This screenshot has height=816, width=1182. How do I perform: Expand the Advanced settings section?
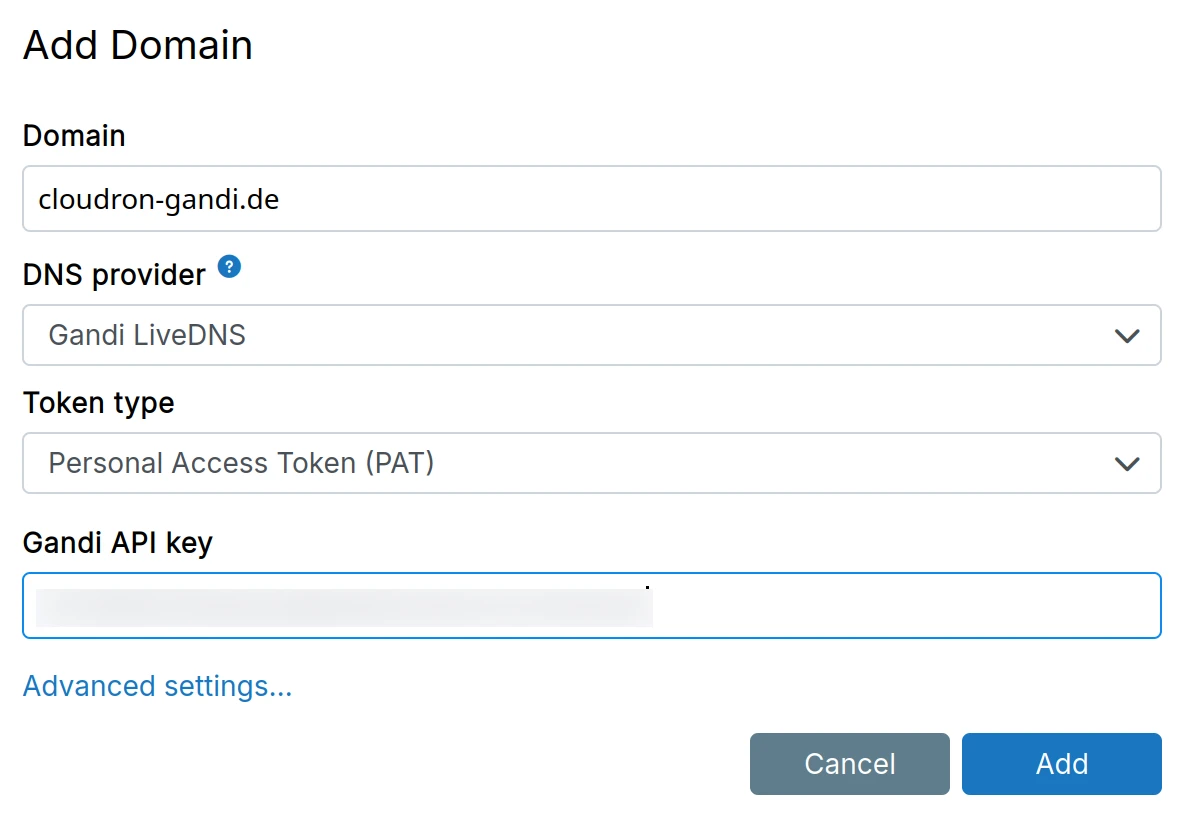coord(157,686)
